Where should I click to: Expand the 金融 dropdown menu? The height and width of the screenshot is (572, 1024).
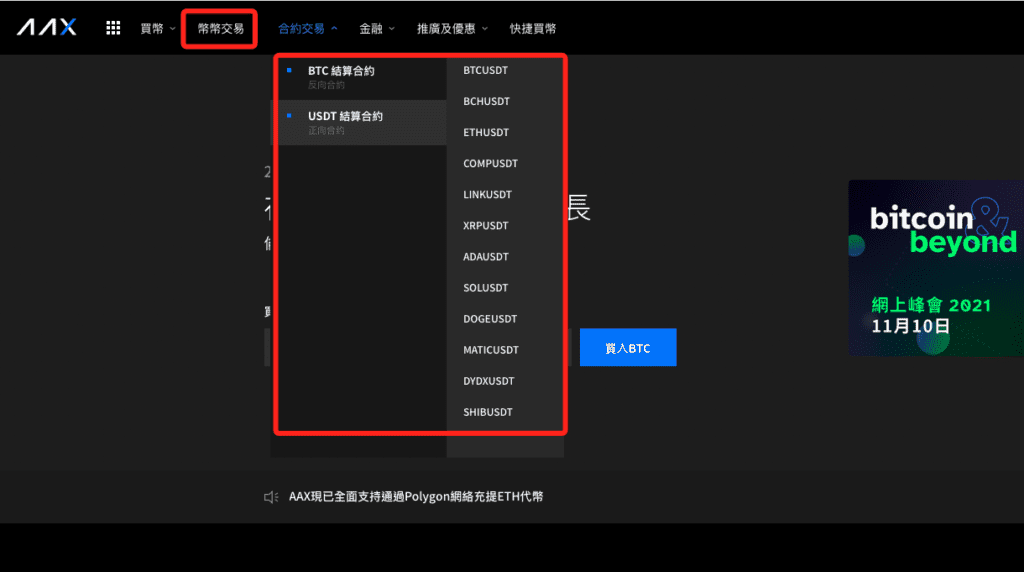[x=377, y=29]
